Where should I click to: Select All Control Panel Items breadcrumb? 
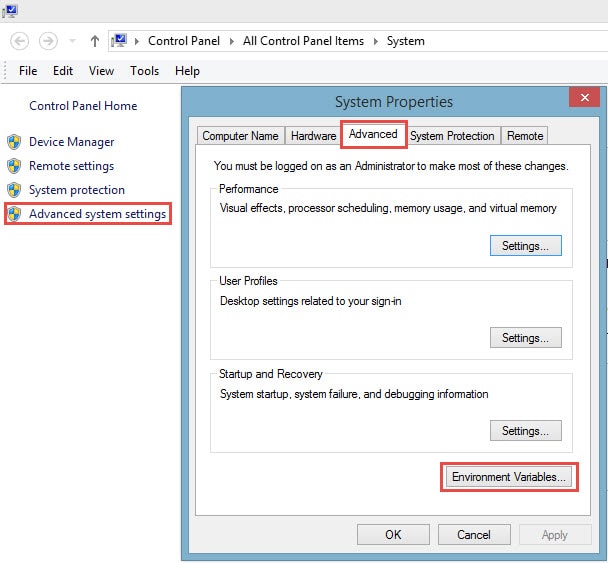[303, 41]
